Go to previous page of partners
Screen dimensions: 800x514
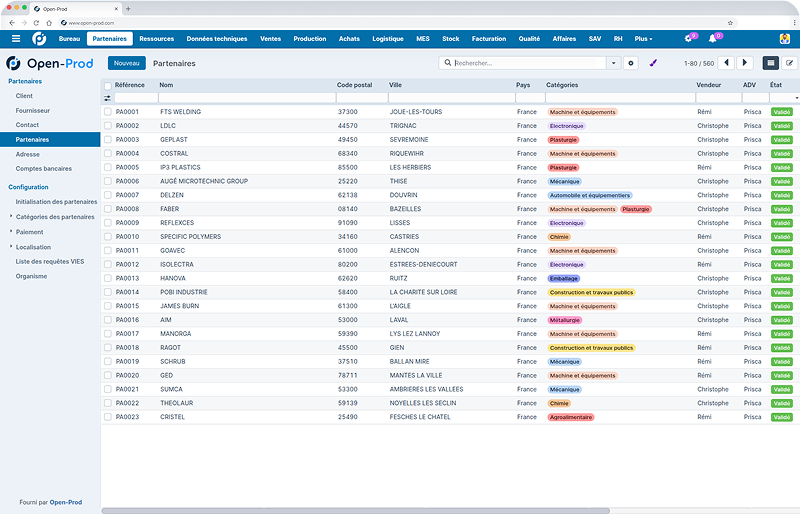(x=726, y=63)
